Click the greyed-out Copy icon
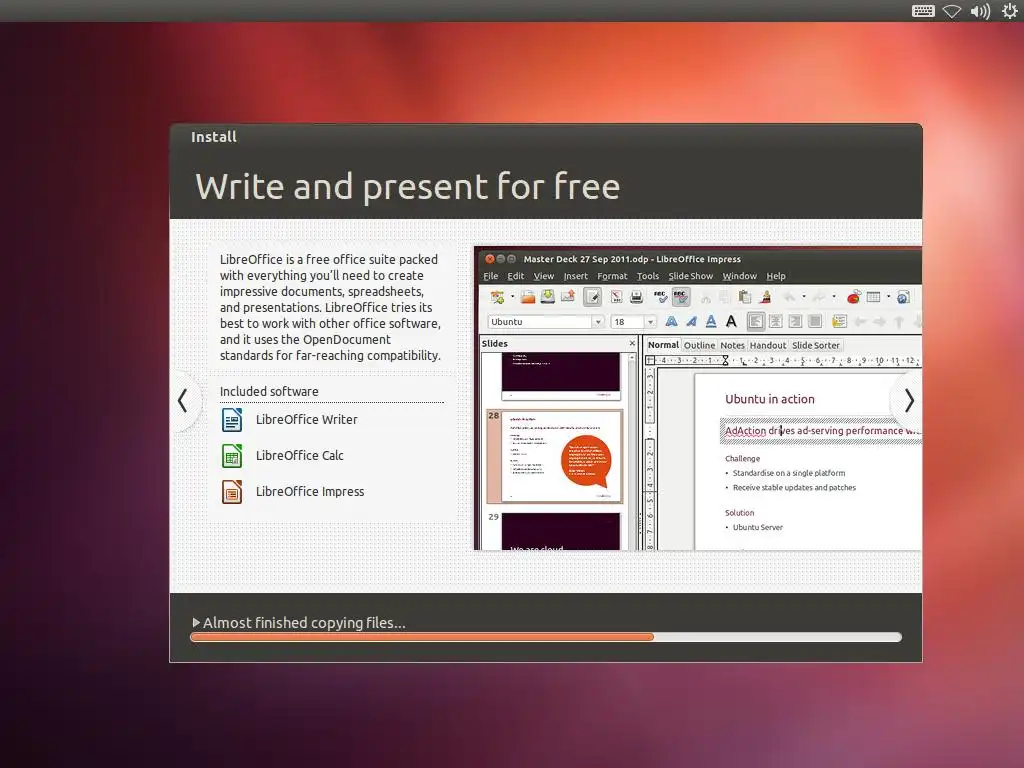 [x=724, y=298]
